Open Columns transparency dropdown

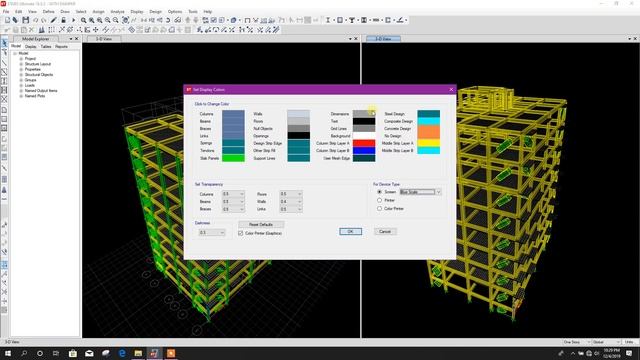coord(233,194)
